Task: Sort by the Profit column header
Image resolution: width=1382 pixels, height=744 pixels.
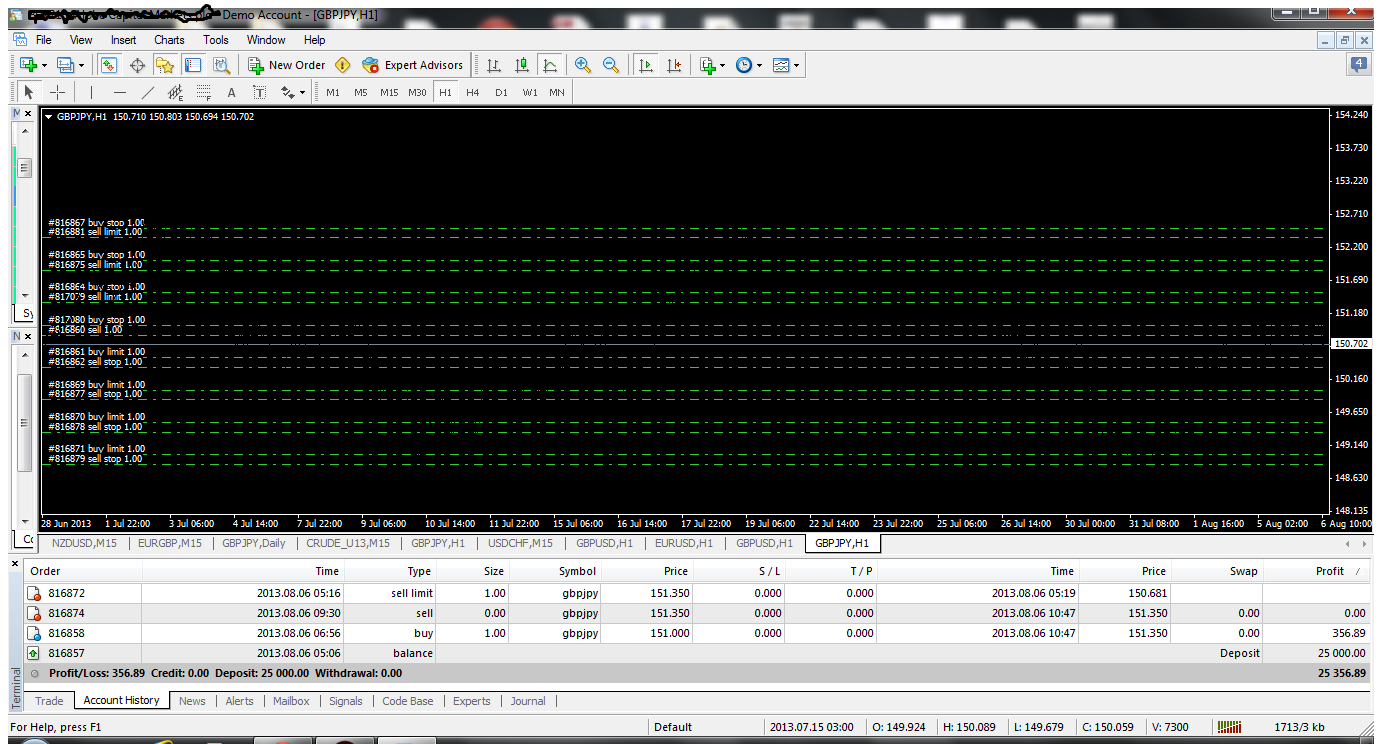Action: click(1316, 571)
